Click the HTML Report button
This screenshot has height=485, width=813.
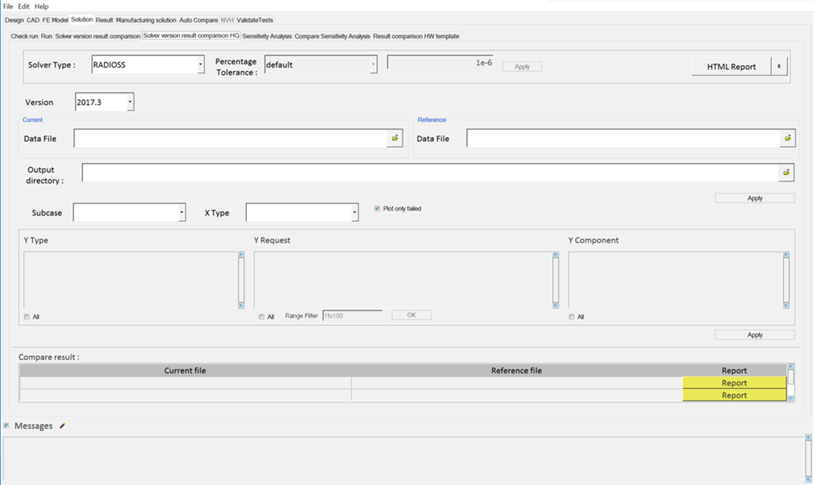[x=730, y=66]
